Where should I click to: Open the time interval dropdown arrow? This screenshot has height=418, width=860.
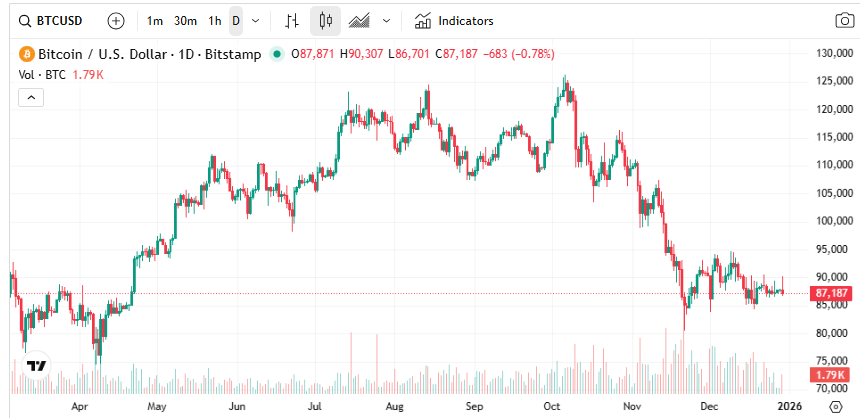(256, 20)
